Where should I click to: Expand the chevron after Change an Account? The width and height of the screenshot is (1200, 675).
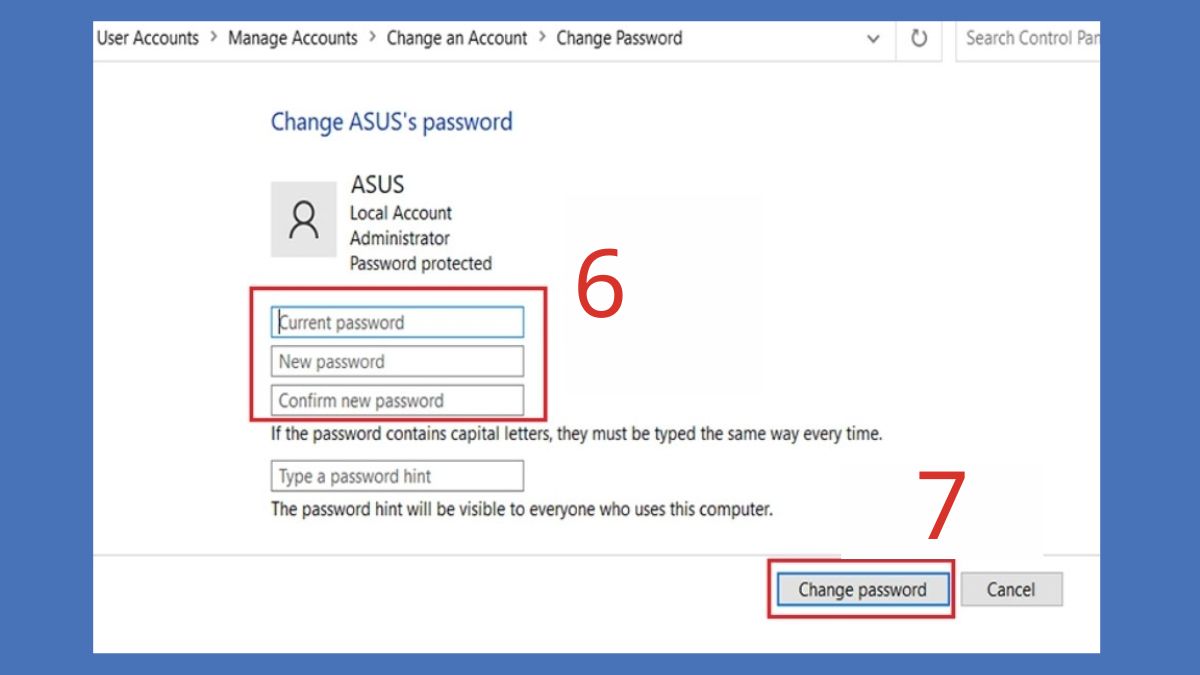coord(542,38)
